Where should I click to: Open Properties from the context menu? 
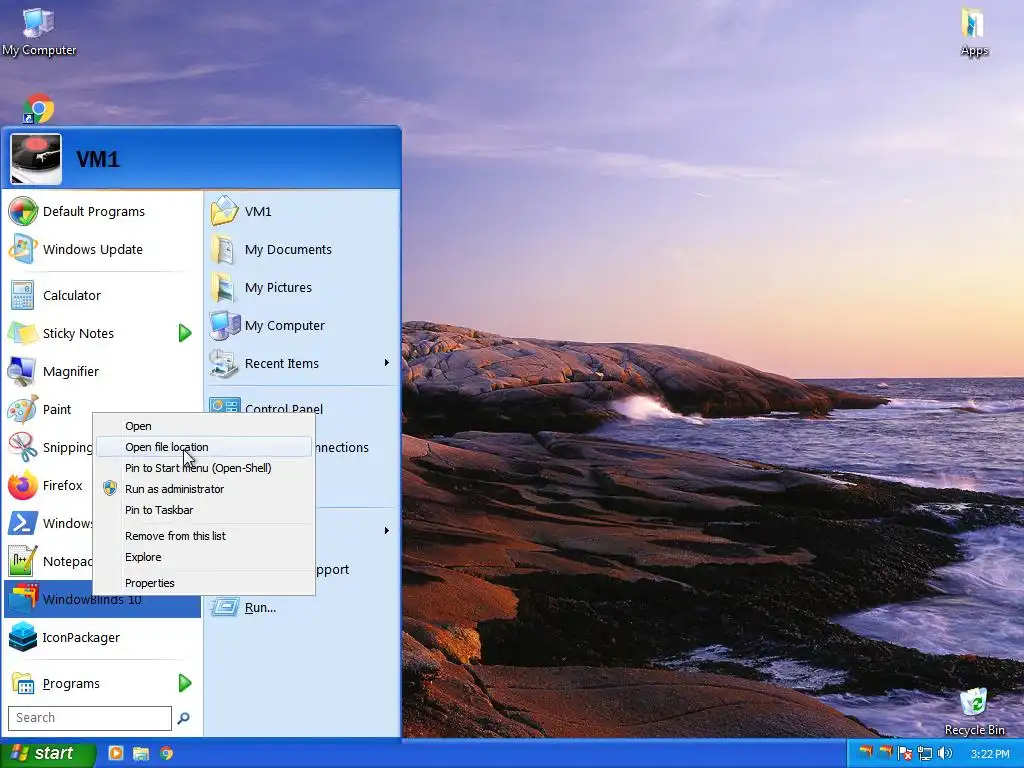[x=204, y=583]
